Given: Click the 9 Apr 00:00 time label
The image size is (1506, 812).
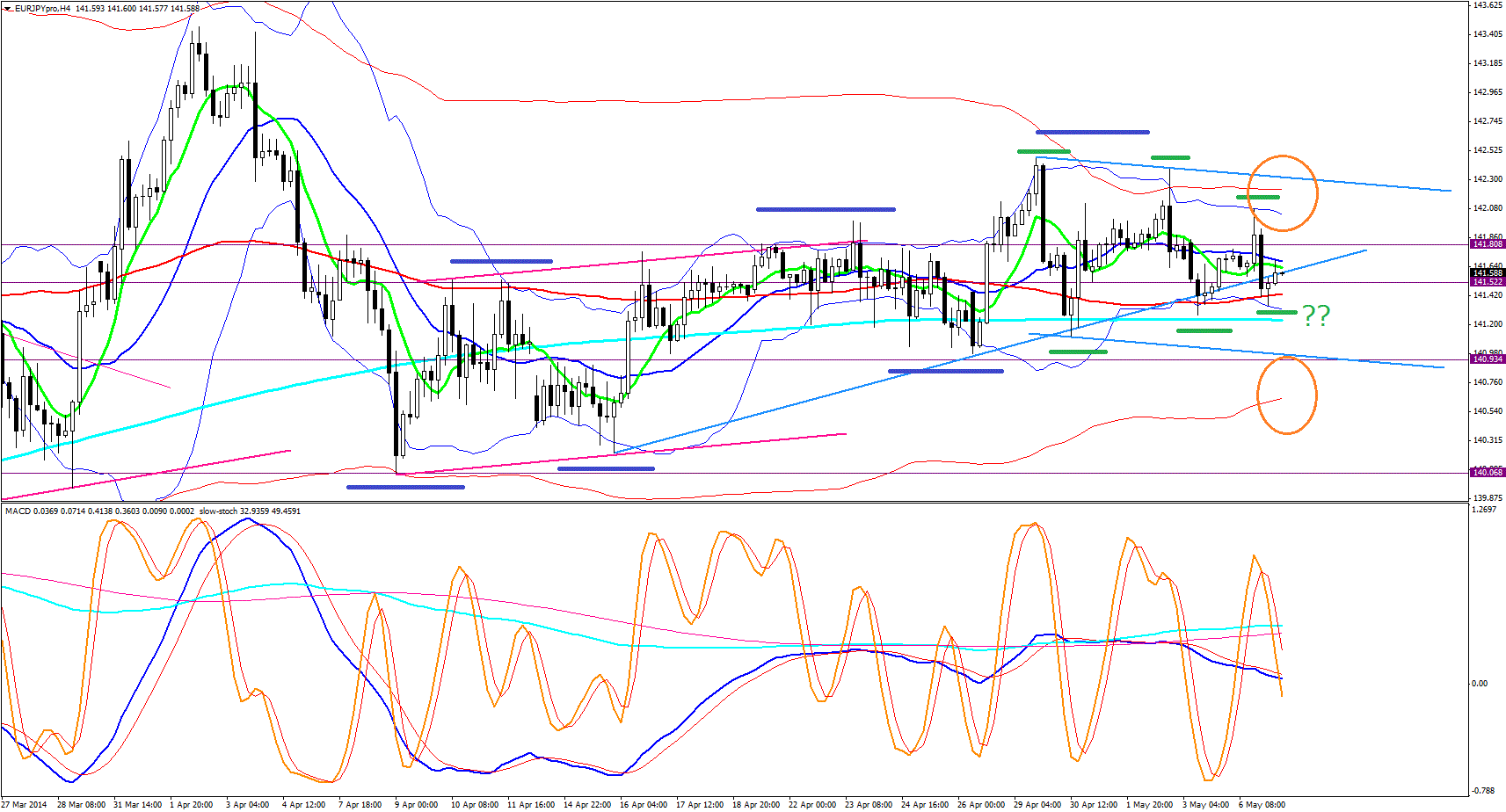Looking at the screenshot, I should pos(417,805).
